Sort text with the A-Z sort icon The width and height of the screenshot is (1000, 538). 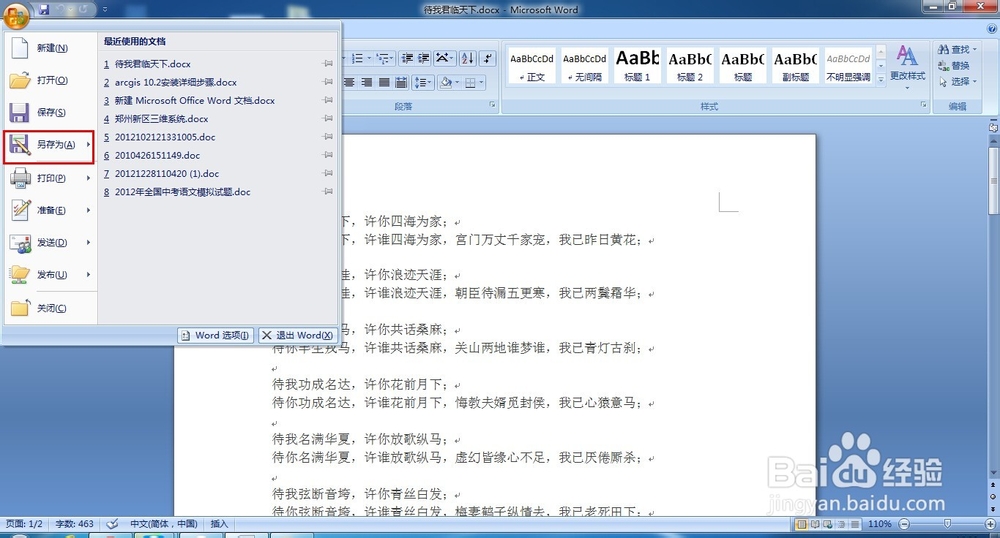point(467,59)
